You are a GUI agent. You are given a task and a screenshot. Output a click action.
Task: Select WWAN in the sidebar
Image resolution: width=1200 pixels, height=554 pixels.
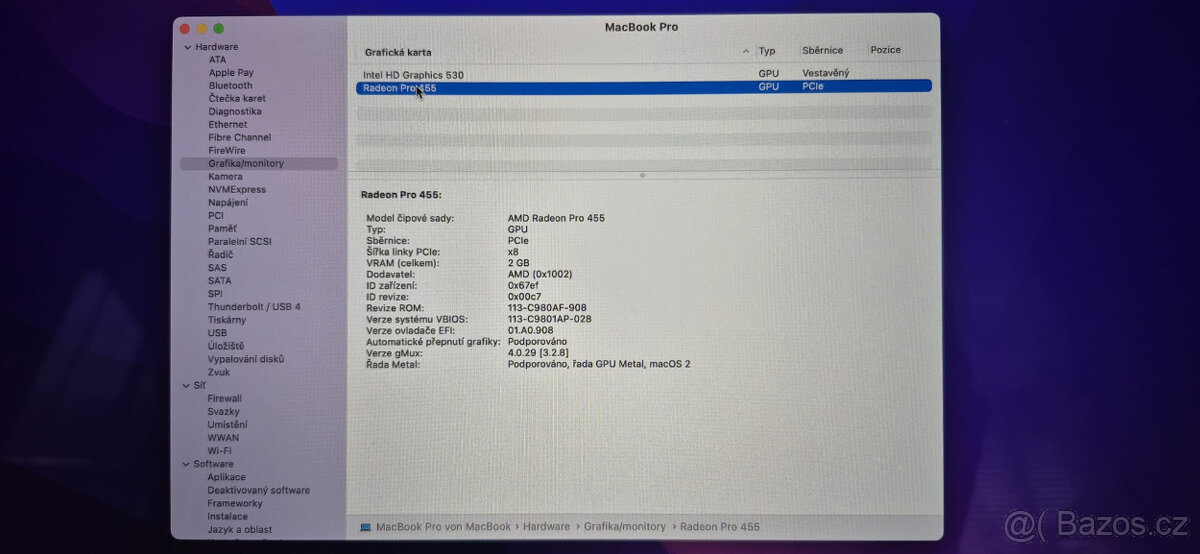coord(223,437)
